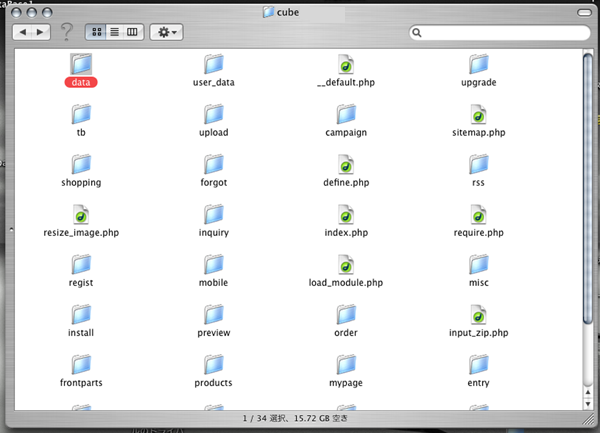The image size is (600, 433).
Task: Click the toolbar hide pill button
Action: click(584, 13)
